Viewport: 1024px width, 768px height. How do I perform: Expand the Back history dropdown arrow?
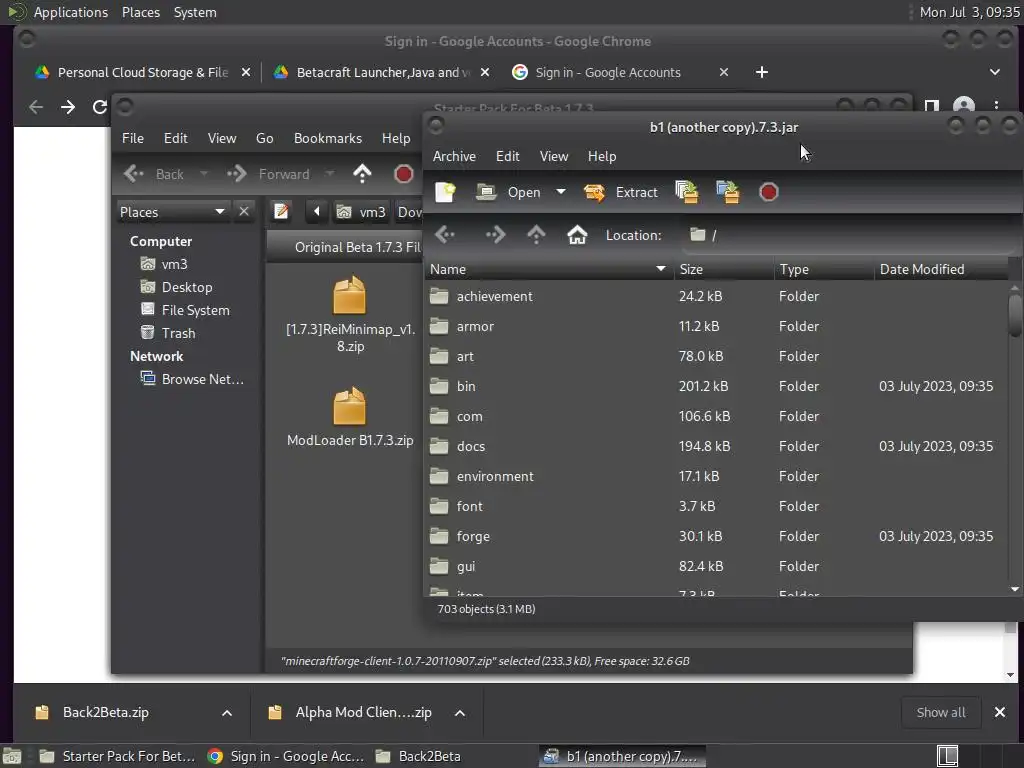[x=204, y=174]
